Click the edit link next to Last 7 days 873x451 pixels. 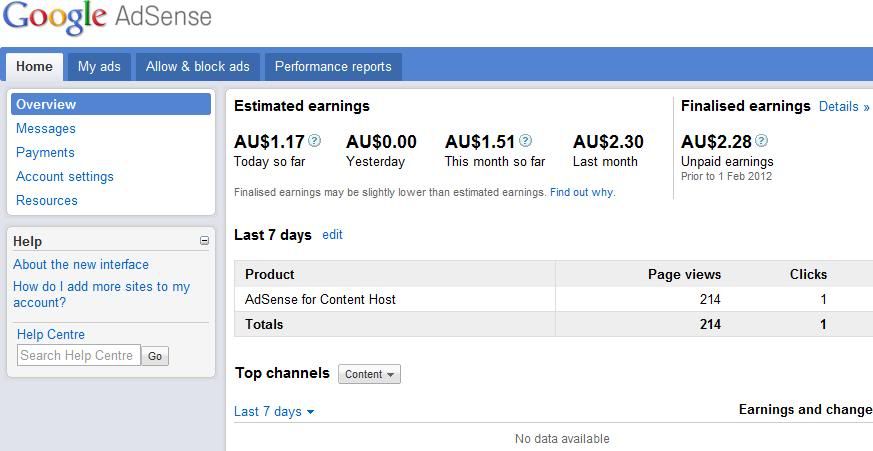[x=332, y=234]
